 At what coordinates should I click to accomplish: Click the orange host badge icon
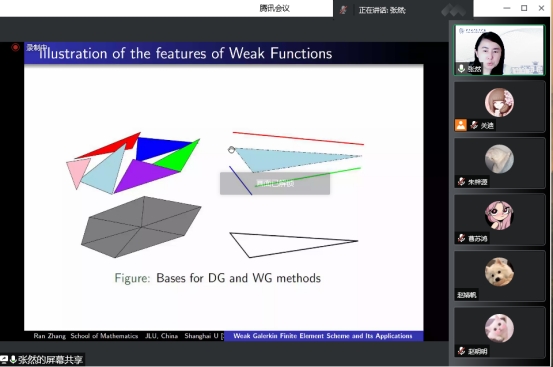(461, 125)
